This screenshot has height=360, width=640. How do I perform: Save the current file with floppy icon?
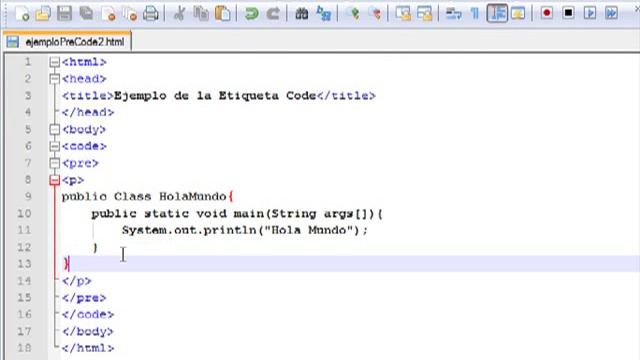(x=64, y=13)
